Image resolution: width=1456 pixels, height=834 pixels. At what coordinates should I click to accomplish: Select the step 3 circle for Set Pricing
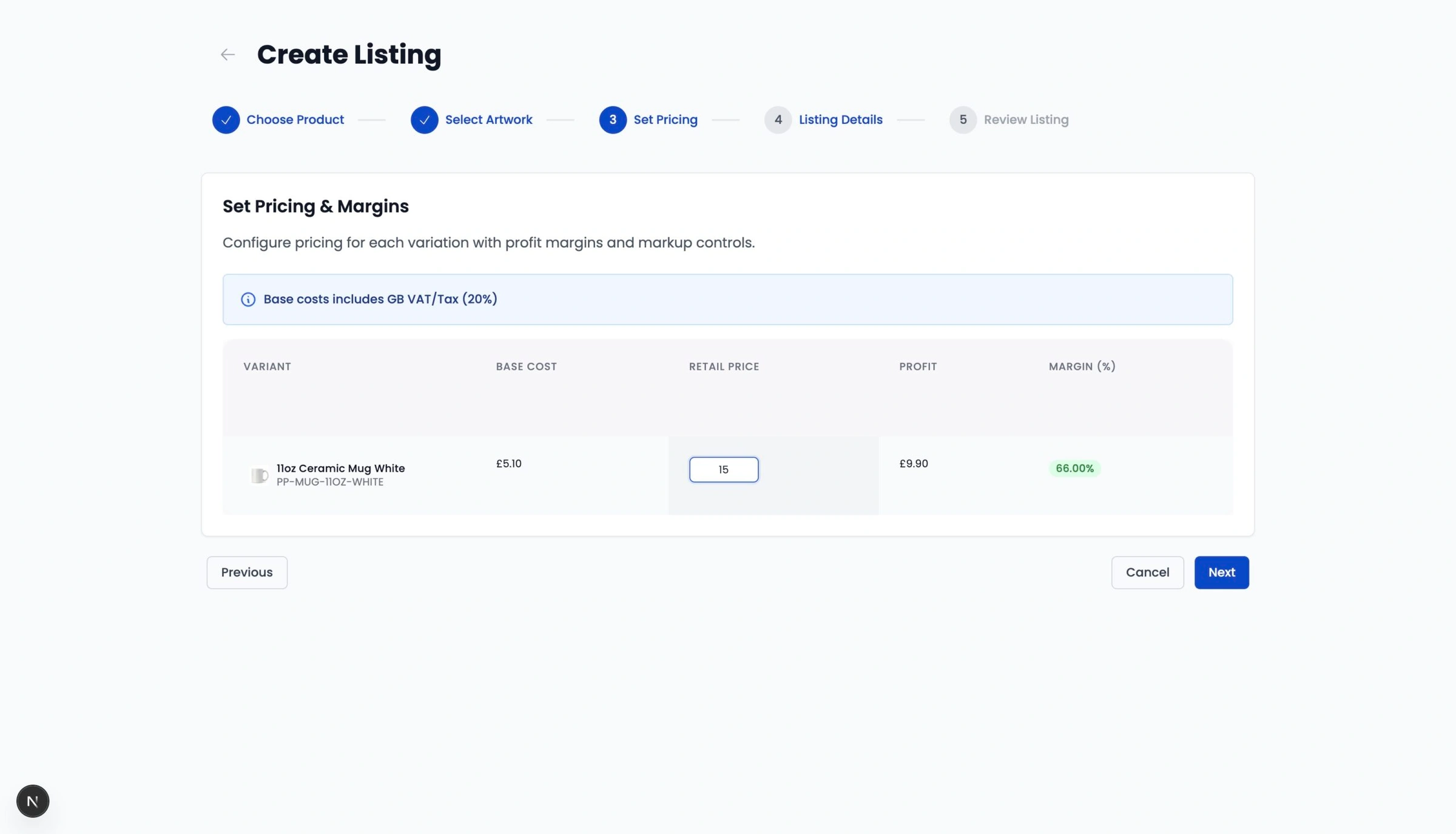pyautogui.click(x=613, y=120)
